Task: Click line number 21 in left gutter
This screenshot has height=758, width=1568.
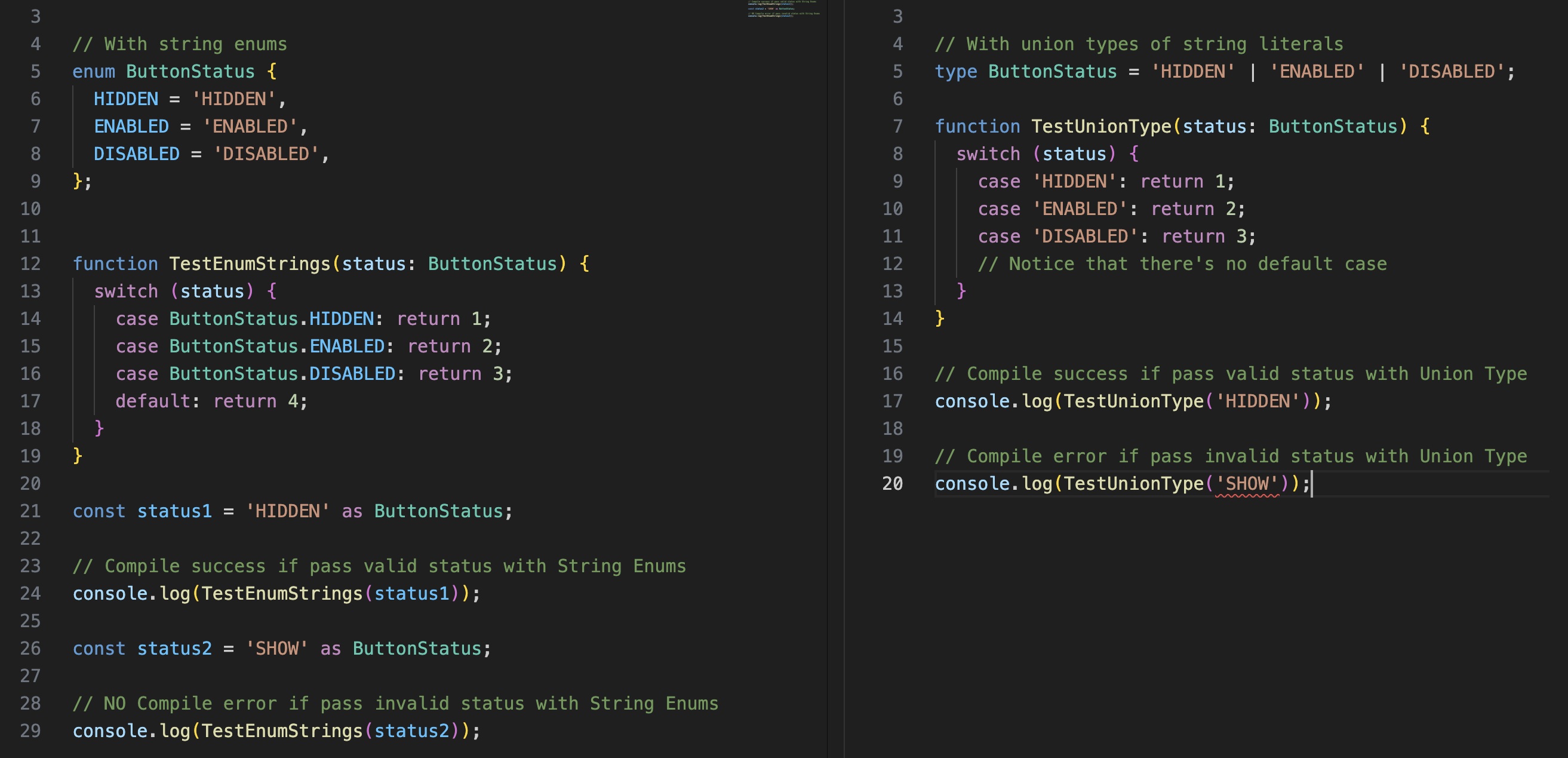Action: 30,511
